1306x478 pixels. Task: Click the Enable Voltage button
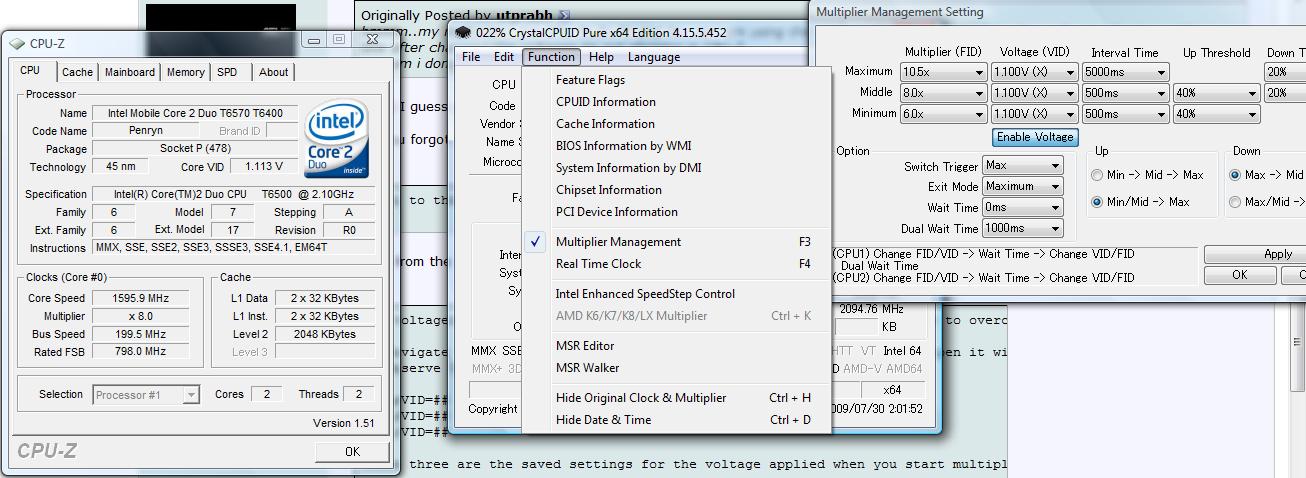[1035, 137]
